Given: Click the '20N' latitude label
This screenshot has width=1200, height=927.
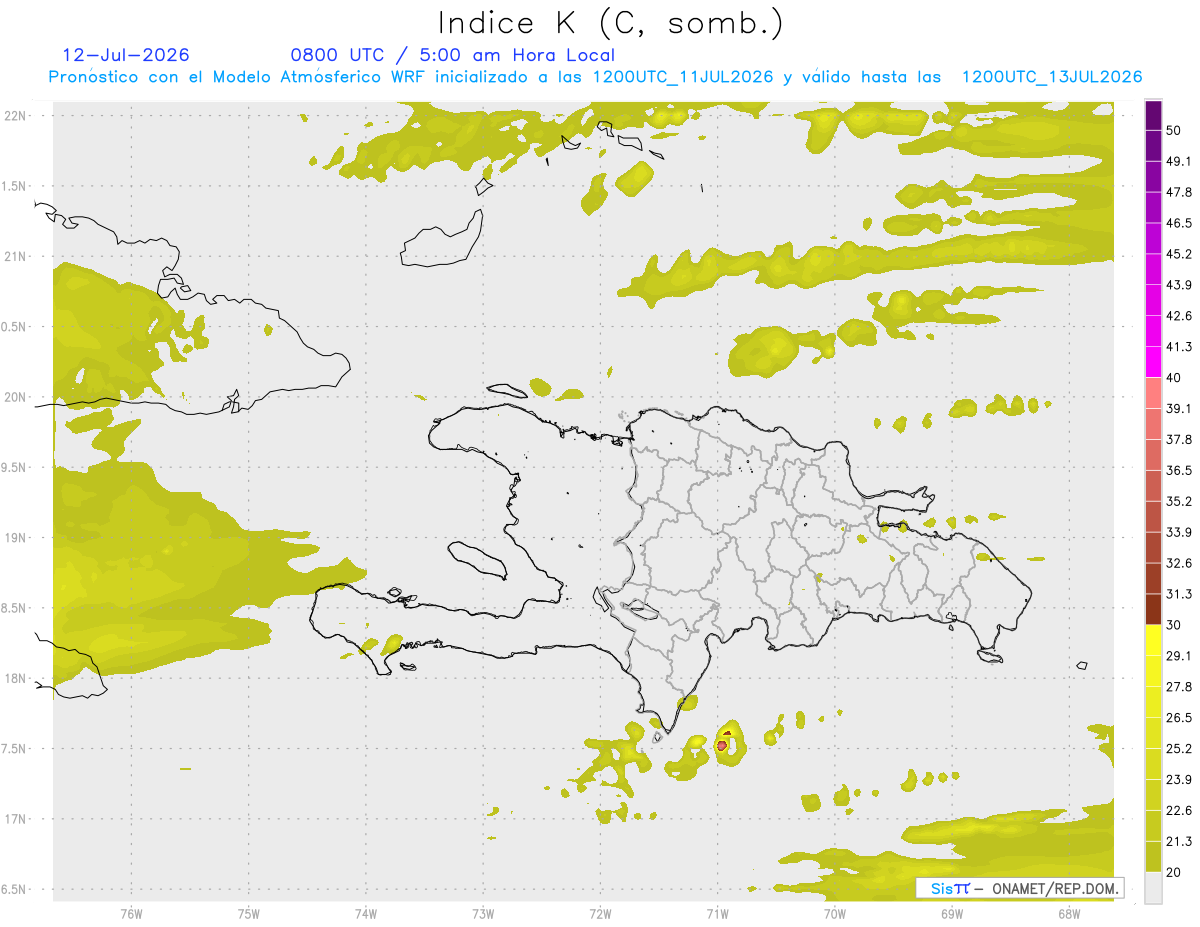Looking at the screenshot, I should (16, 397).
